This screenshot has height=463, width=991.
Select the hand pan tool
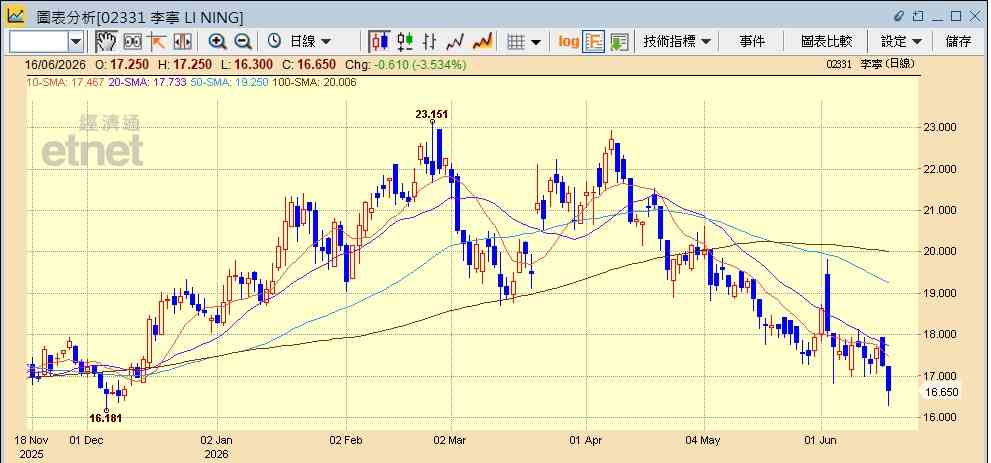[106, 42]
